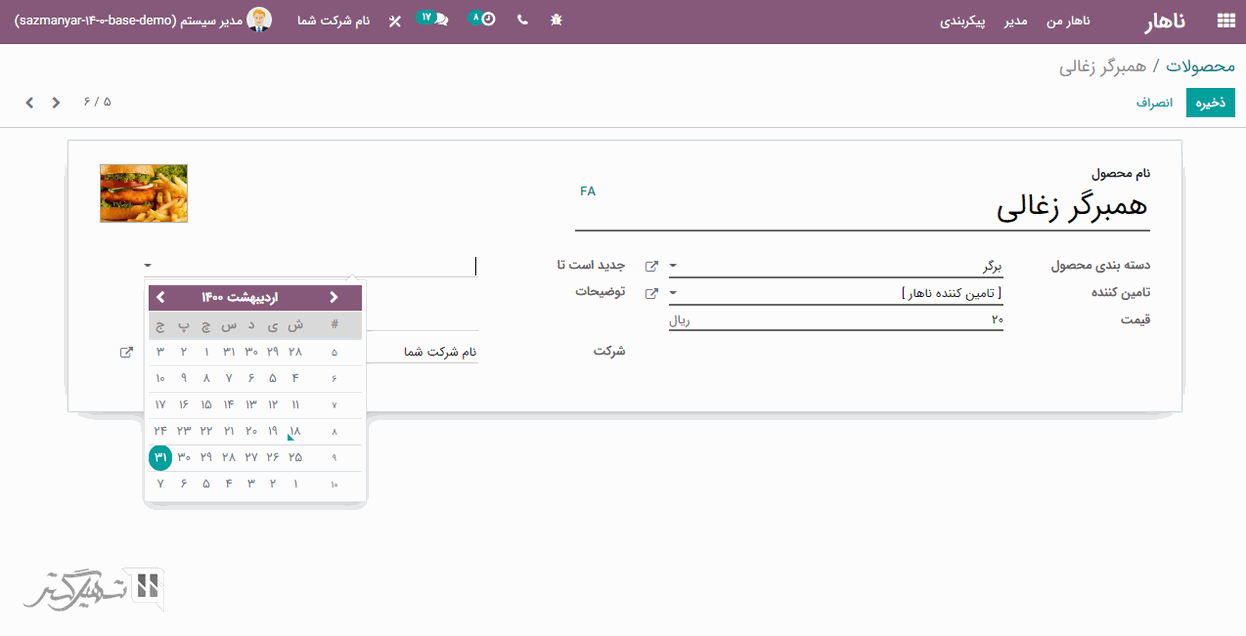Open the ناهار من menu
This screenshot has width=1246, height=636.
(1068, 21)
